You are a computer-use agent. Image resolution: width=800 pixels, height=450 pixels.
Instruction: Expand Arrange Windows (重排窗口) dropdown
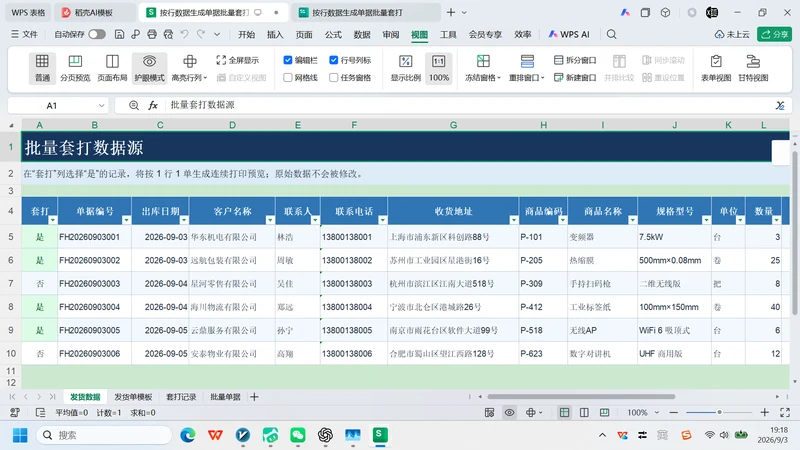click(543, 78)
